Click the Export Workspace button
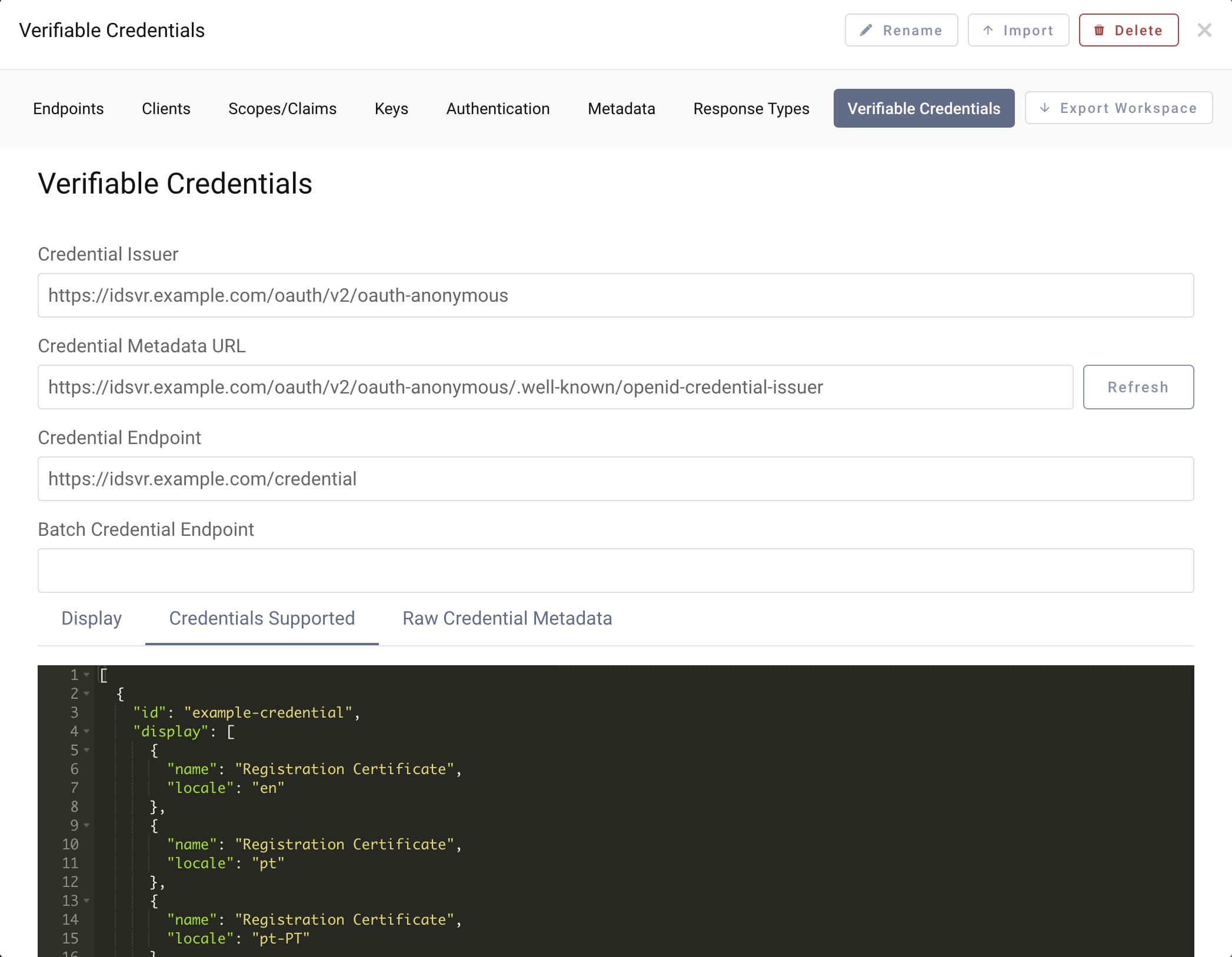Image resolution: width=1232 pixels, height=957 pixels. tap(1117, 108)
